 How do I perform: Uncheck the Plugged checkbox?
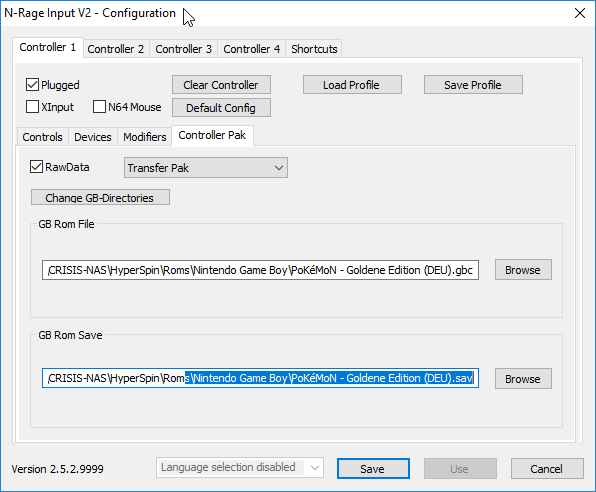(x=32, y=85)
